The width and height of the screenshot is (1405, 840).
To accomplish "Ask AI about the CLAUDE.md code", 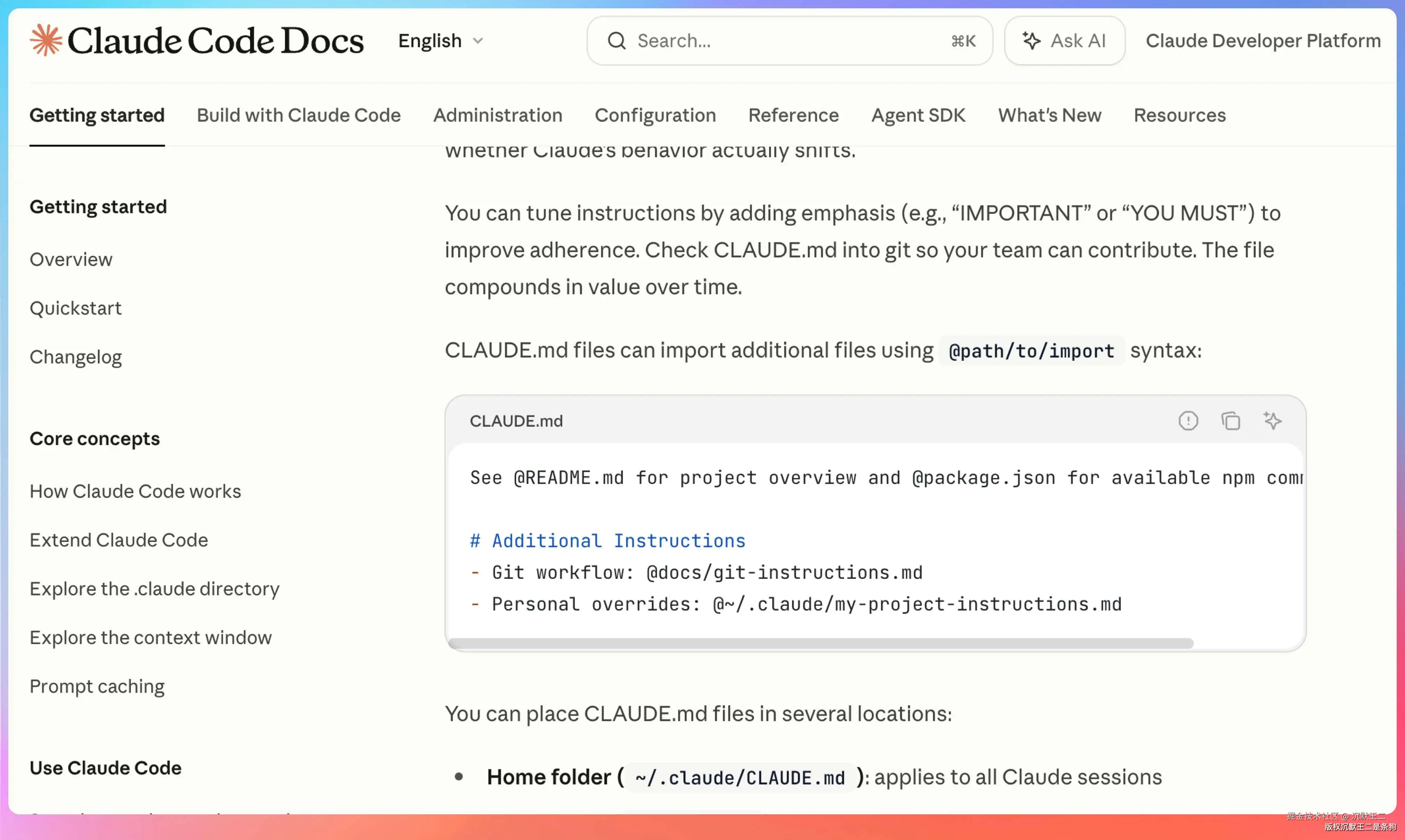I will point(1273,421).
